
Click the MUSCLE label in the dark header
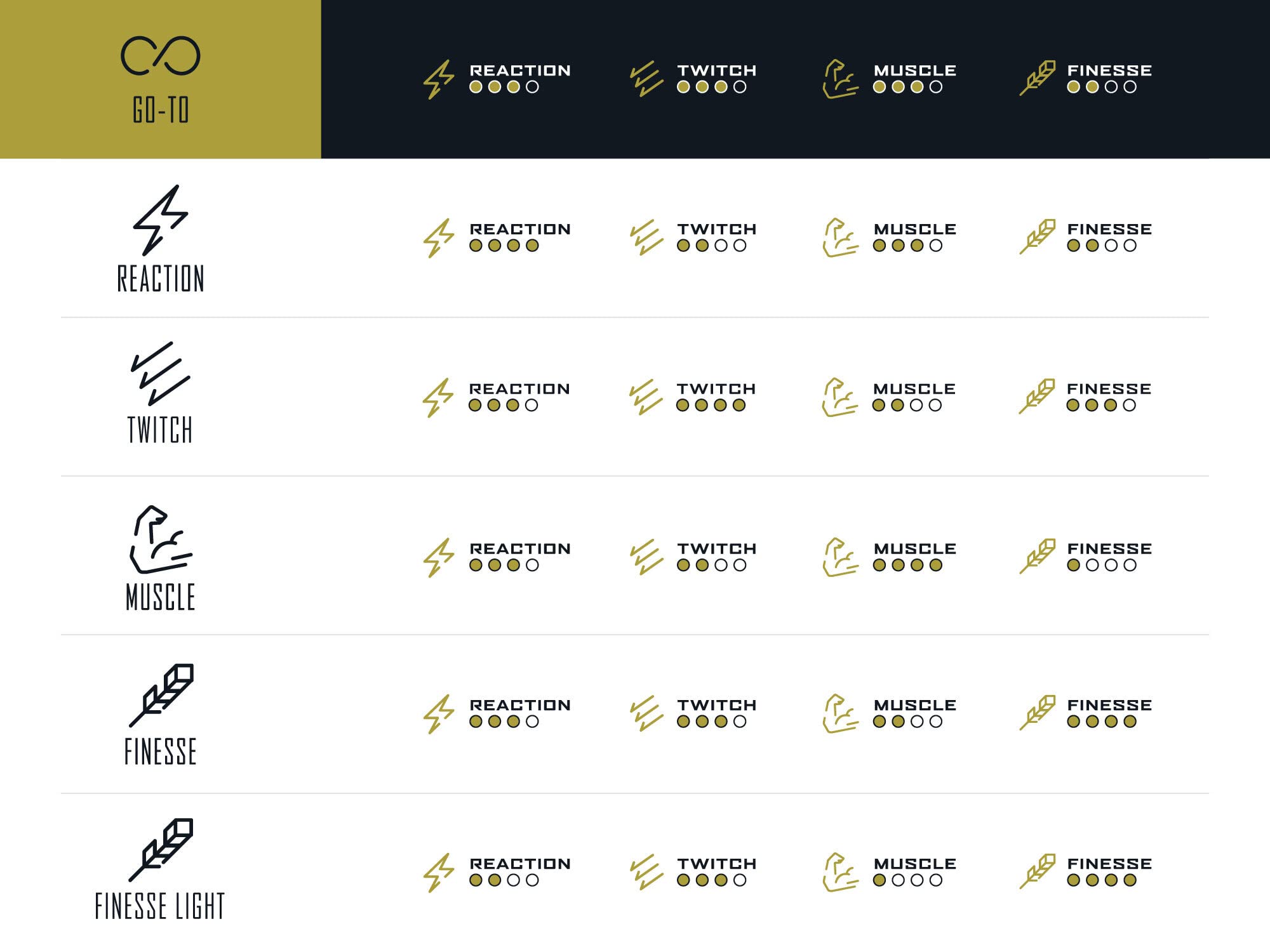coord(914,70)
